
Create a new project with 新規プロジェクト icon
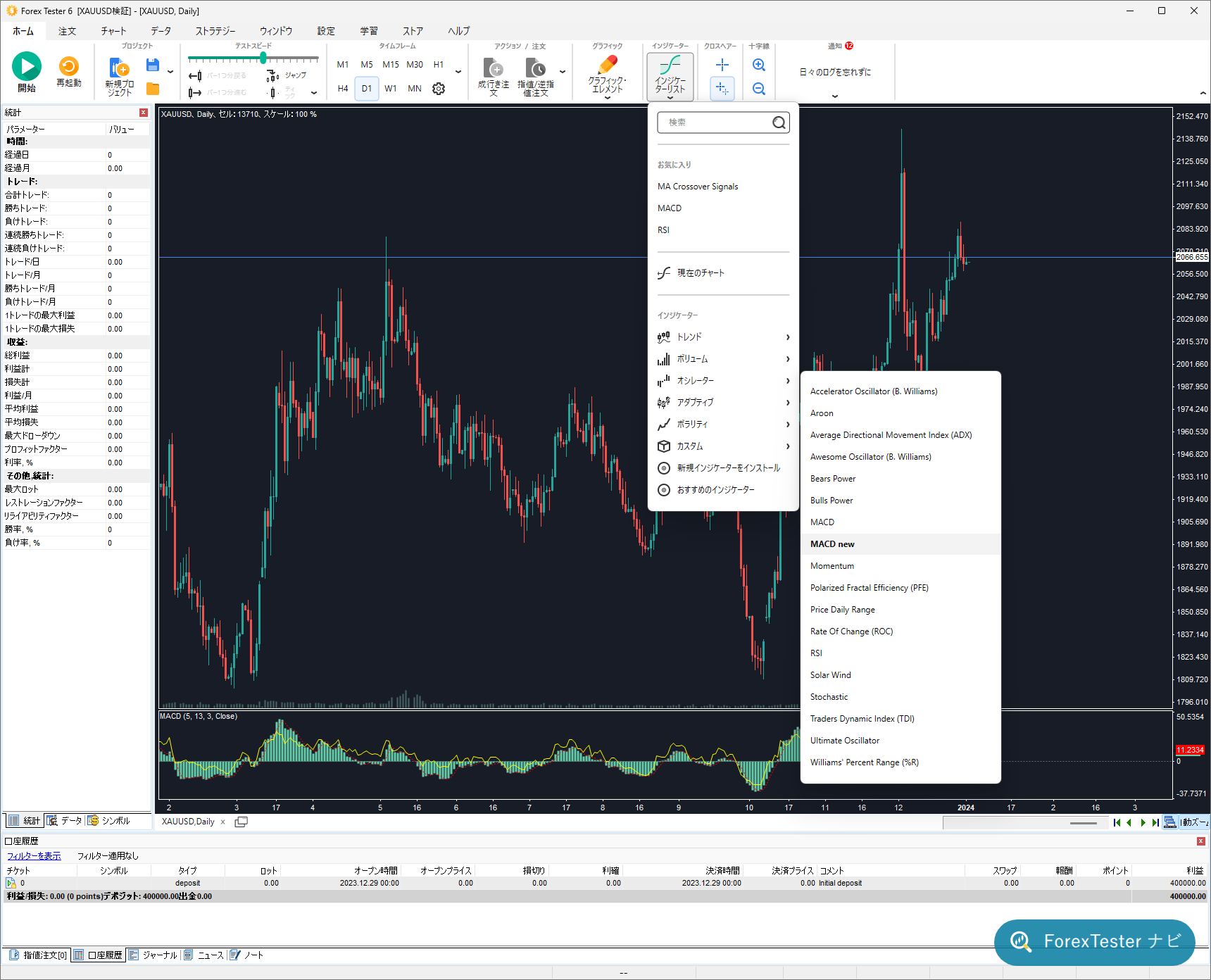pyautogui.click(x=119, y=68)
